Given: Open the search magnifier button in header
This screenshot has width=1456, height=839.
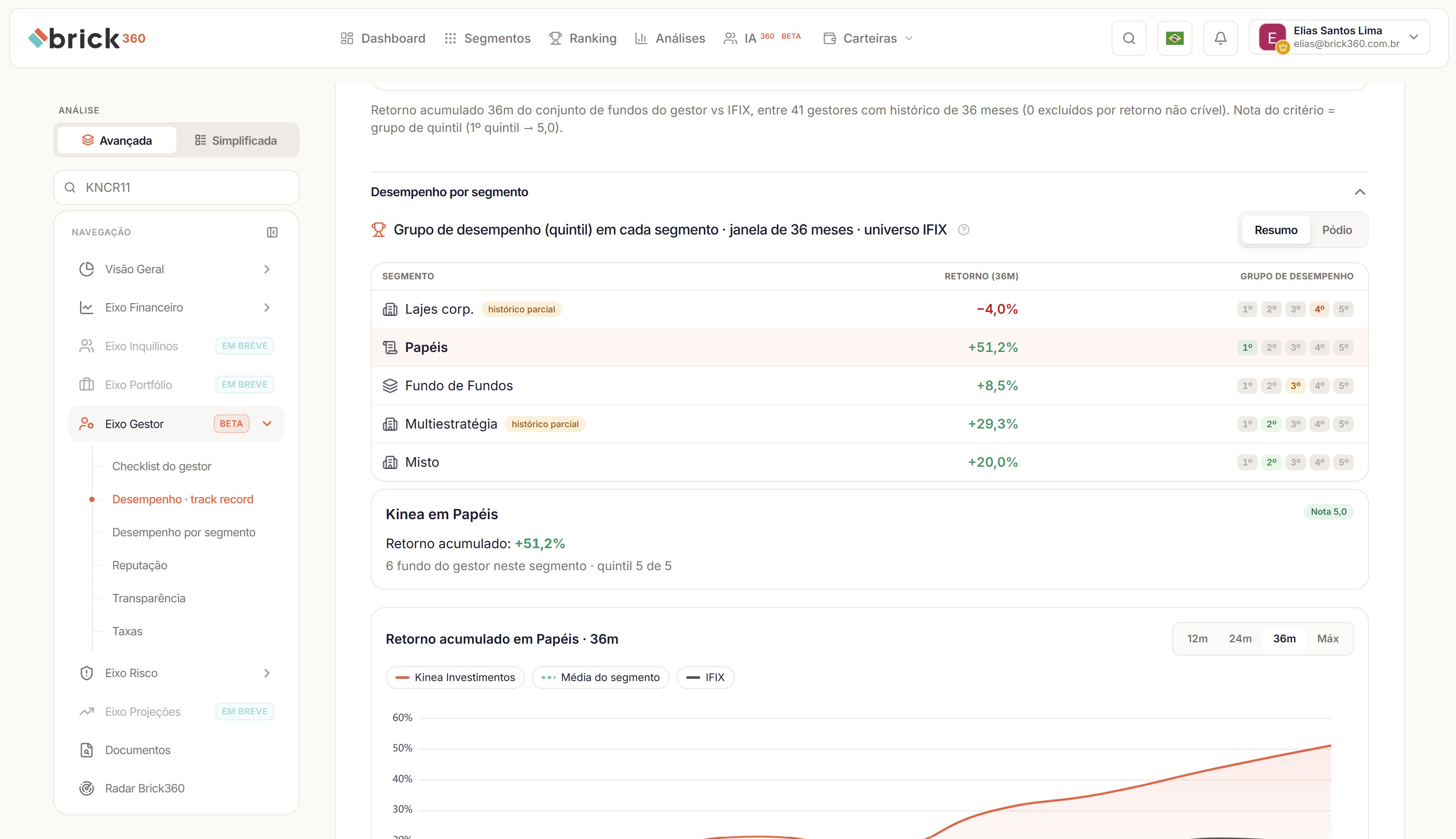Looking at the screenshot, I should (1129, 38).
